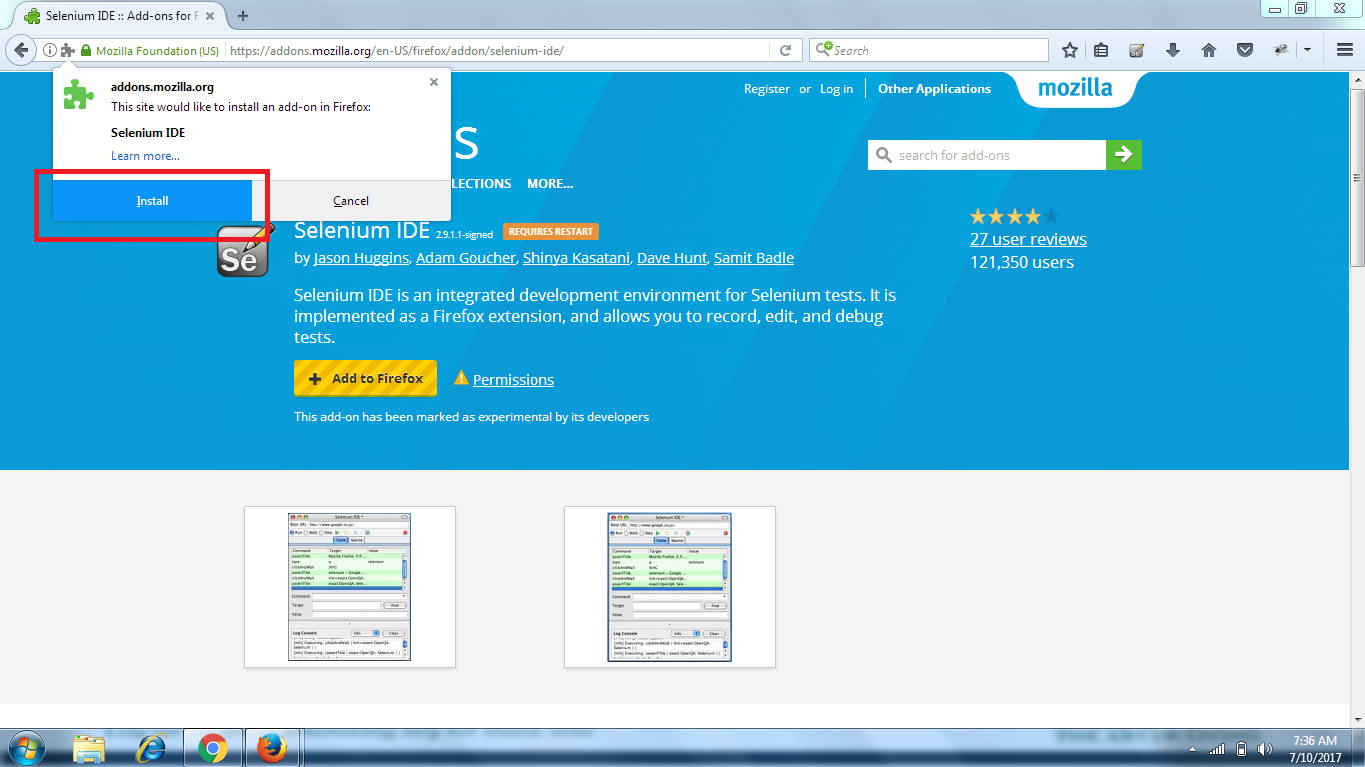The image size is (1365, 767).
Task: Click the network signal tray icon
Action: (1217, 749)
